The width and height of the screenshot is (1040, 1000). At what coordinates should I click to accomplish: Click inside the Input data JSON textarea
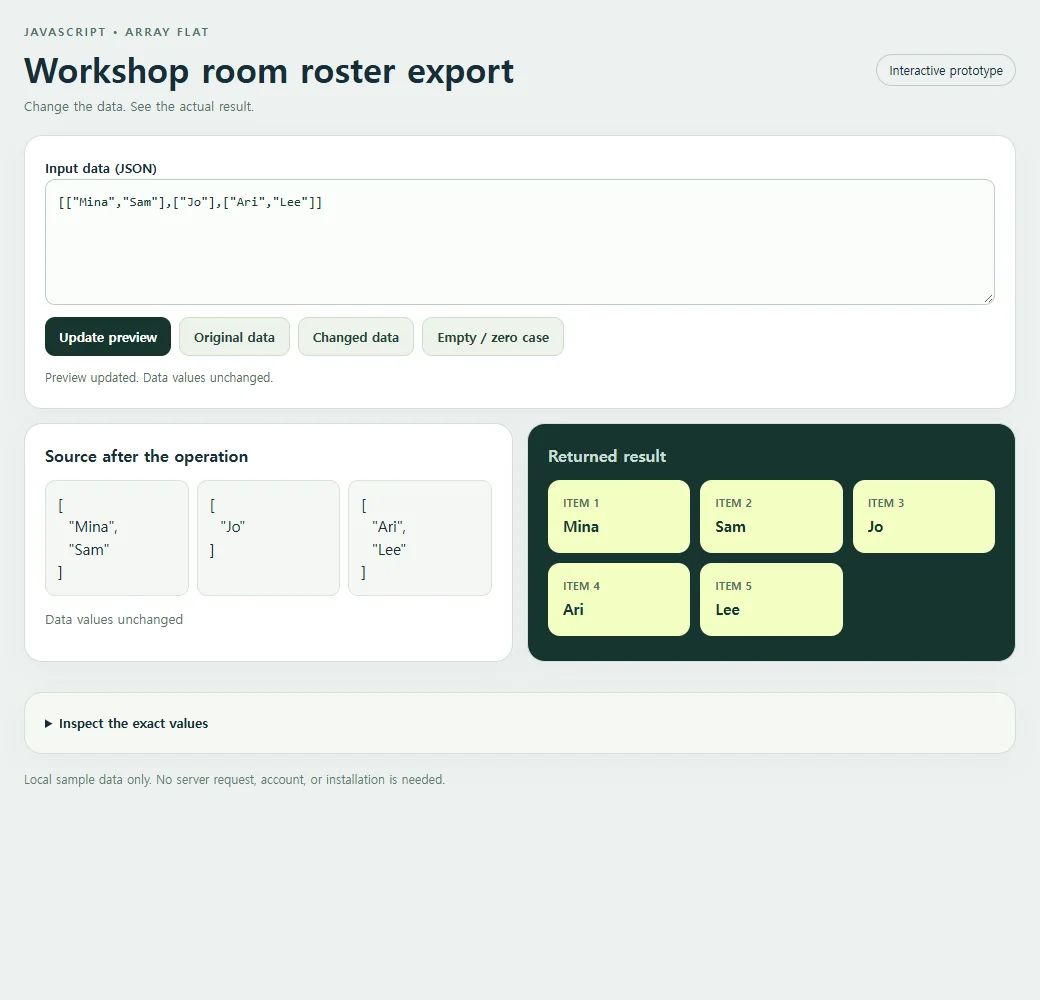pos(519,242)
